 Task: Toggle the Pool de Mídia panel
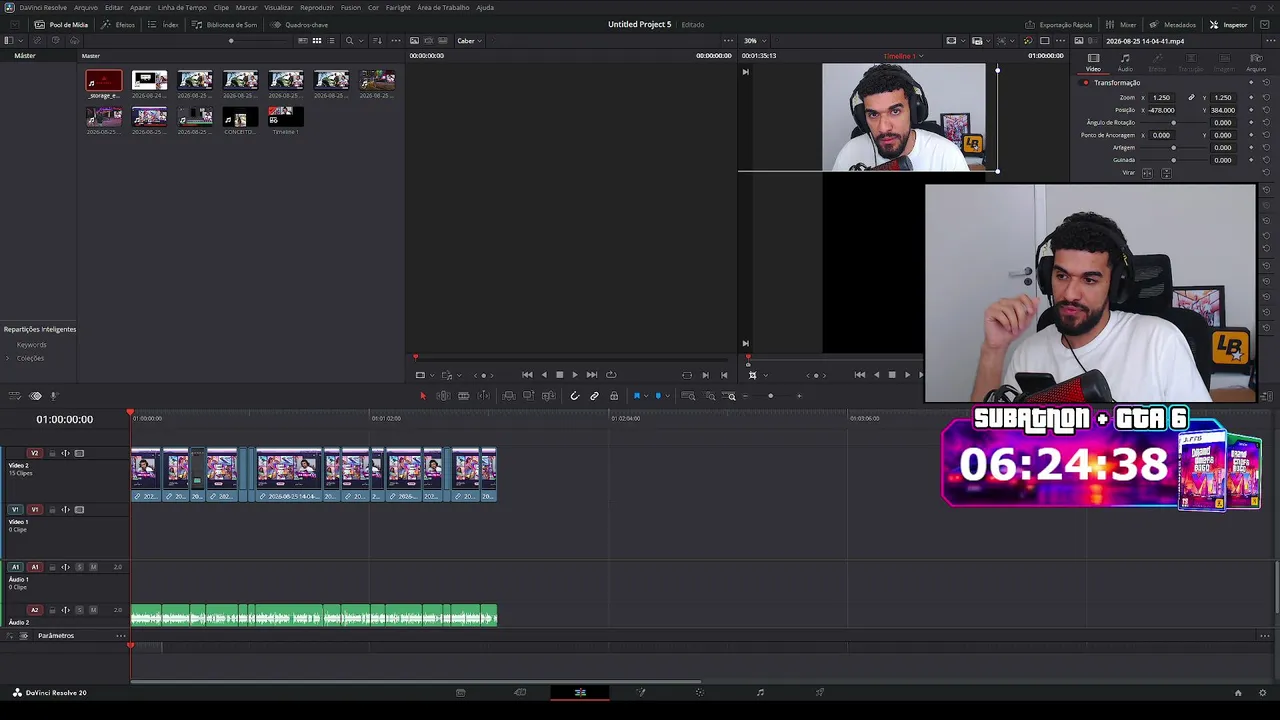pos(61,25)
